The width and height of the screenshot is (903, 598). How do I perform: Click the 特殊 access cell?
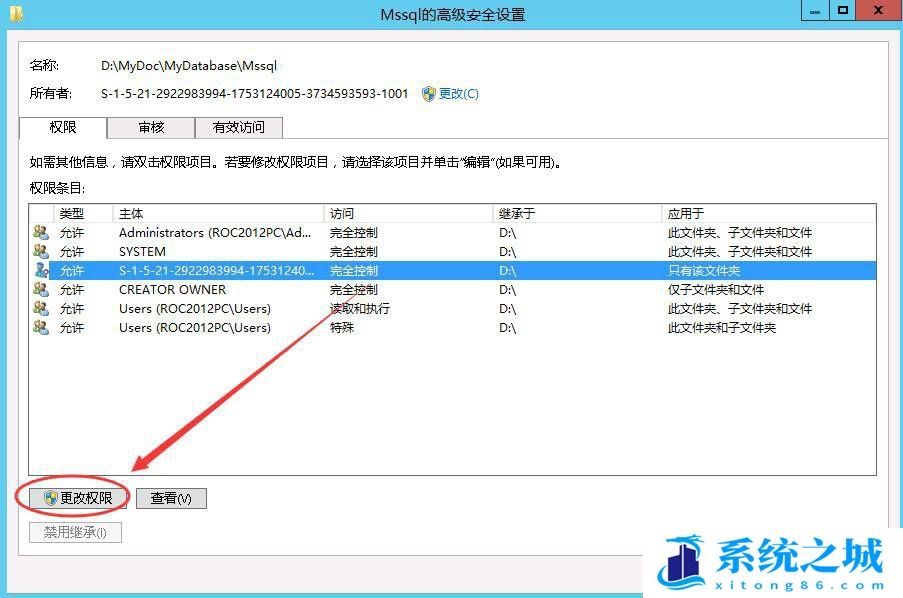point(342,328)
